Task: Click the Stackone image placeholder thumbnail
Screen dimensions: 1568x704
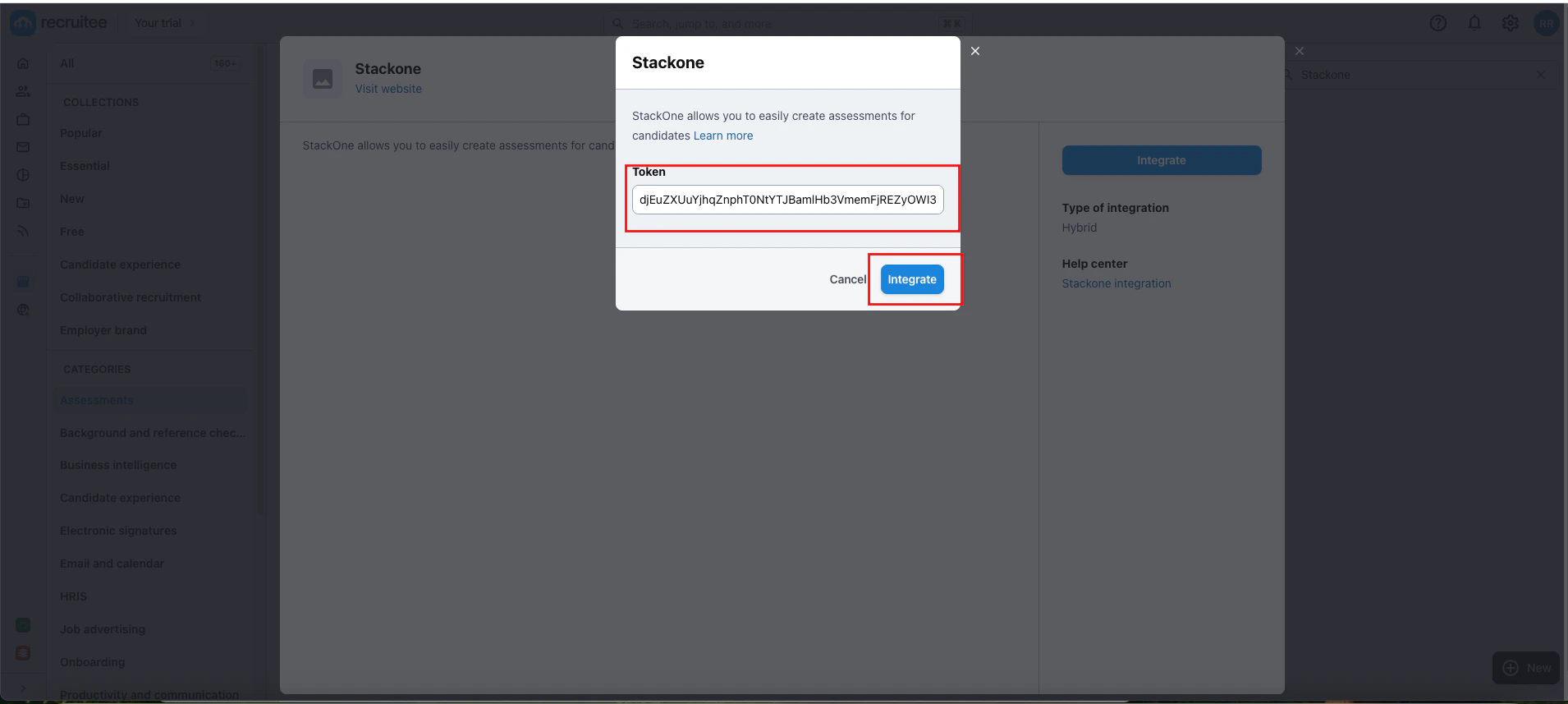Action: click(x=323, y=79)
